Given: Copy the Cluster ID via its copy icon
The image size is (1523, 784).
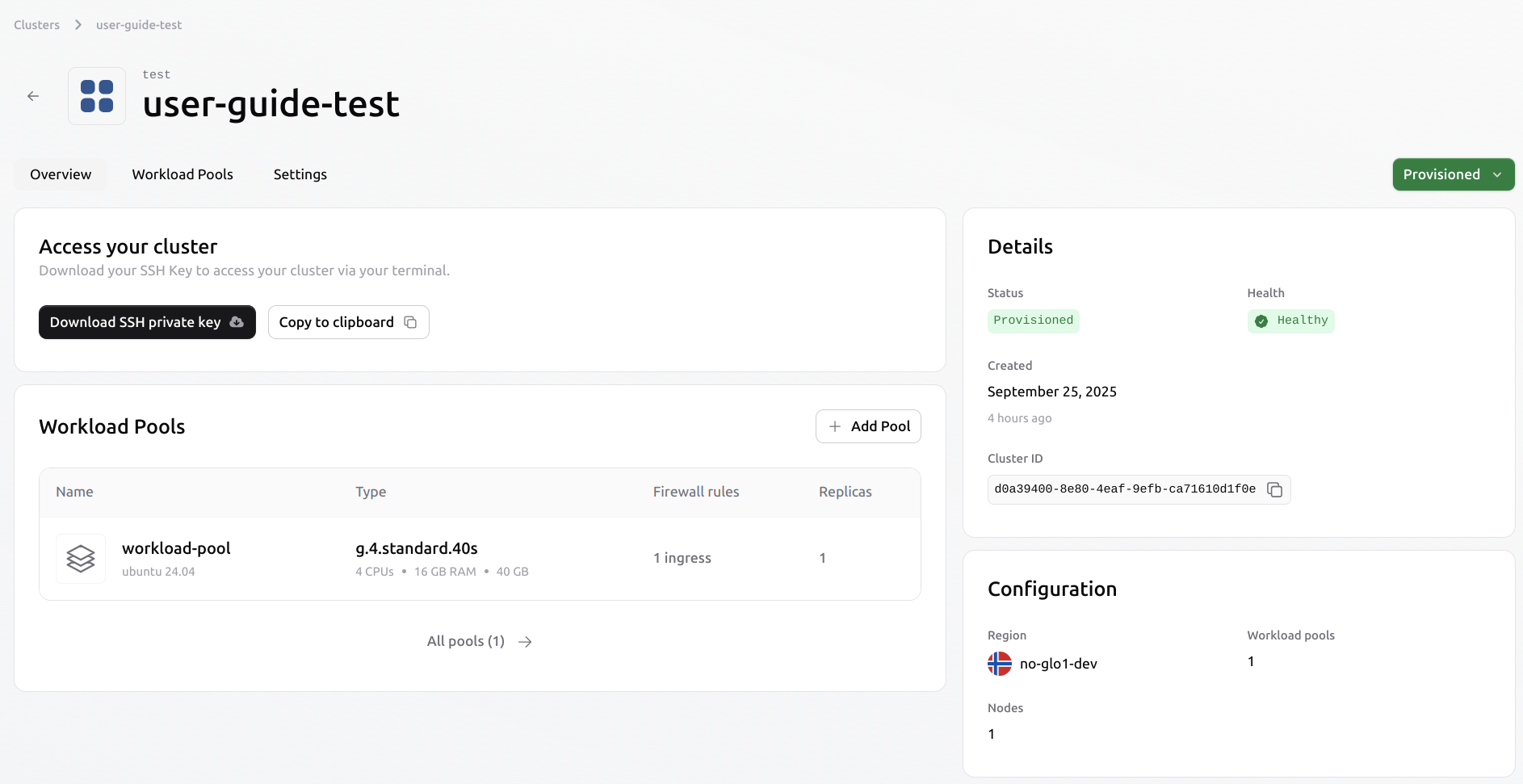Looking at the screenshot, I should 1274,489.
